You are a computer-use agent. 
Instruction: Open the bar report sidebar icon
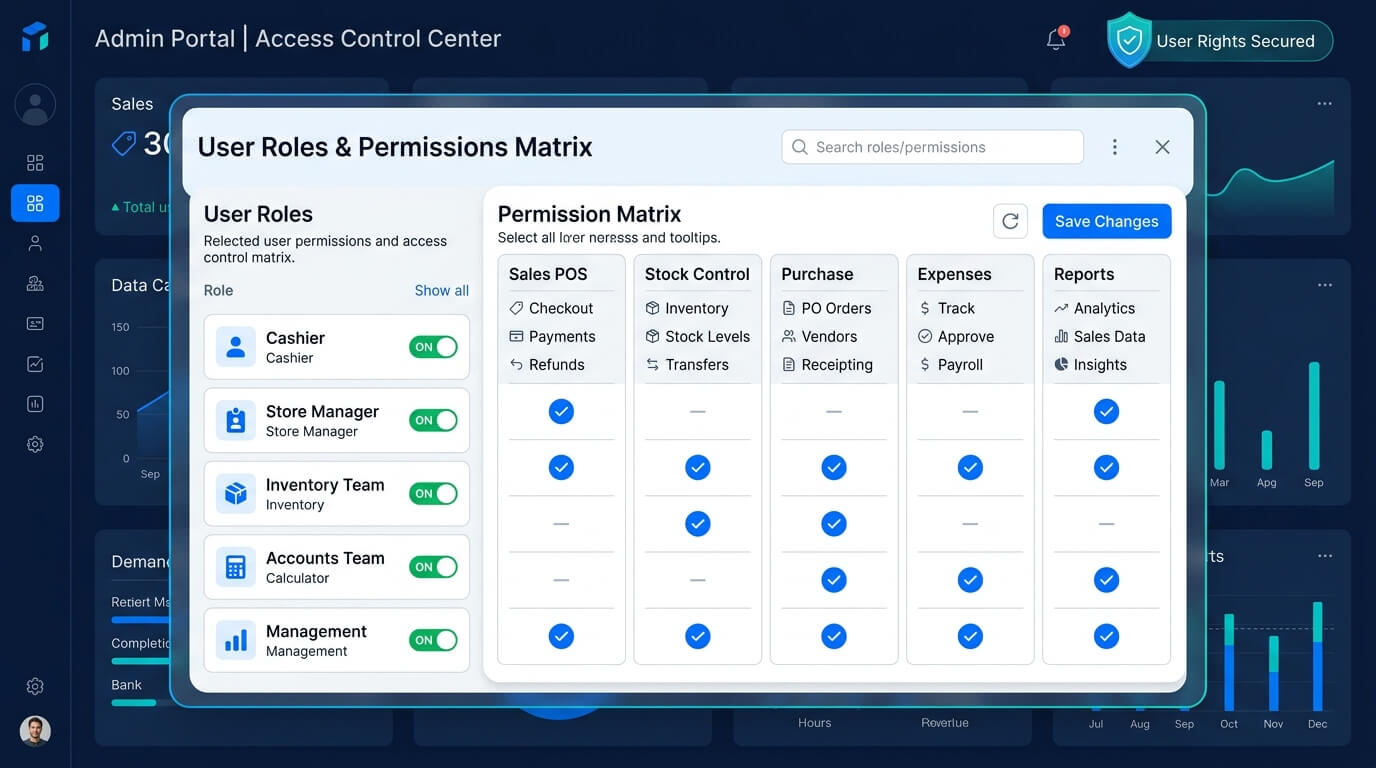(35, 404)
